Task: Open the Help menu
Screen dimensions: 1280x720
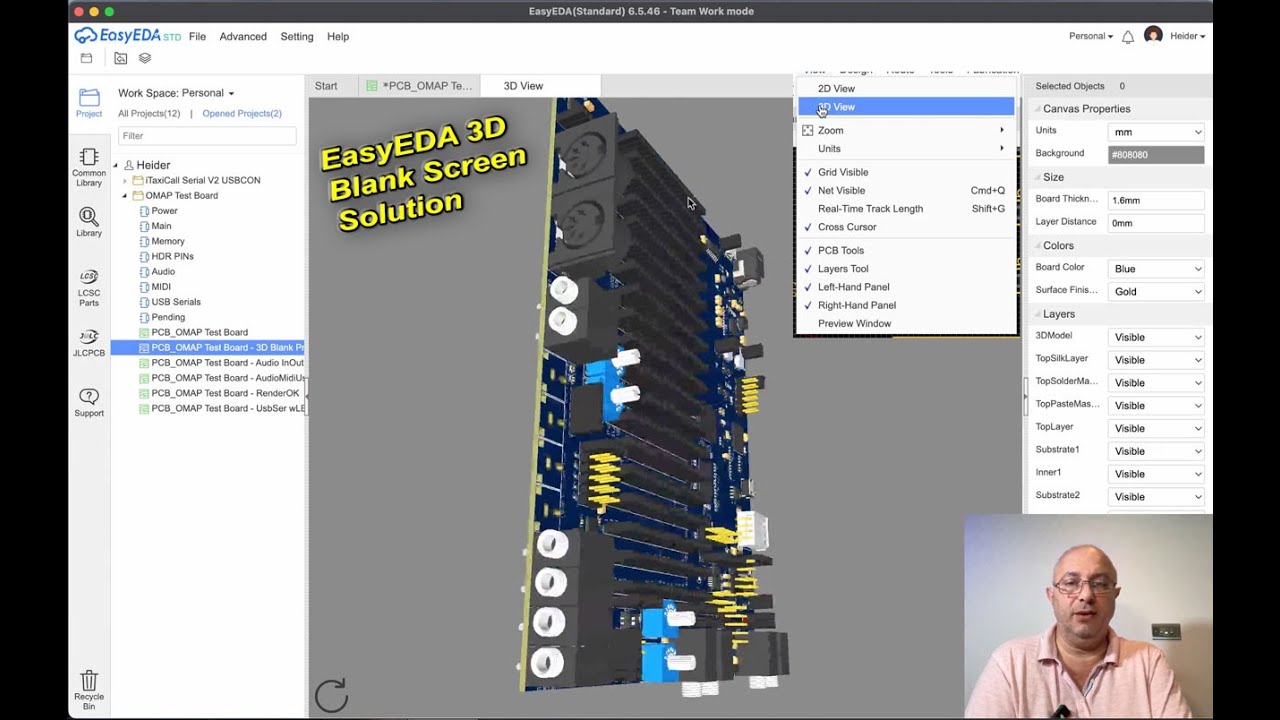Action: [x=338, y=36]
